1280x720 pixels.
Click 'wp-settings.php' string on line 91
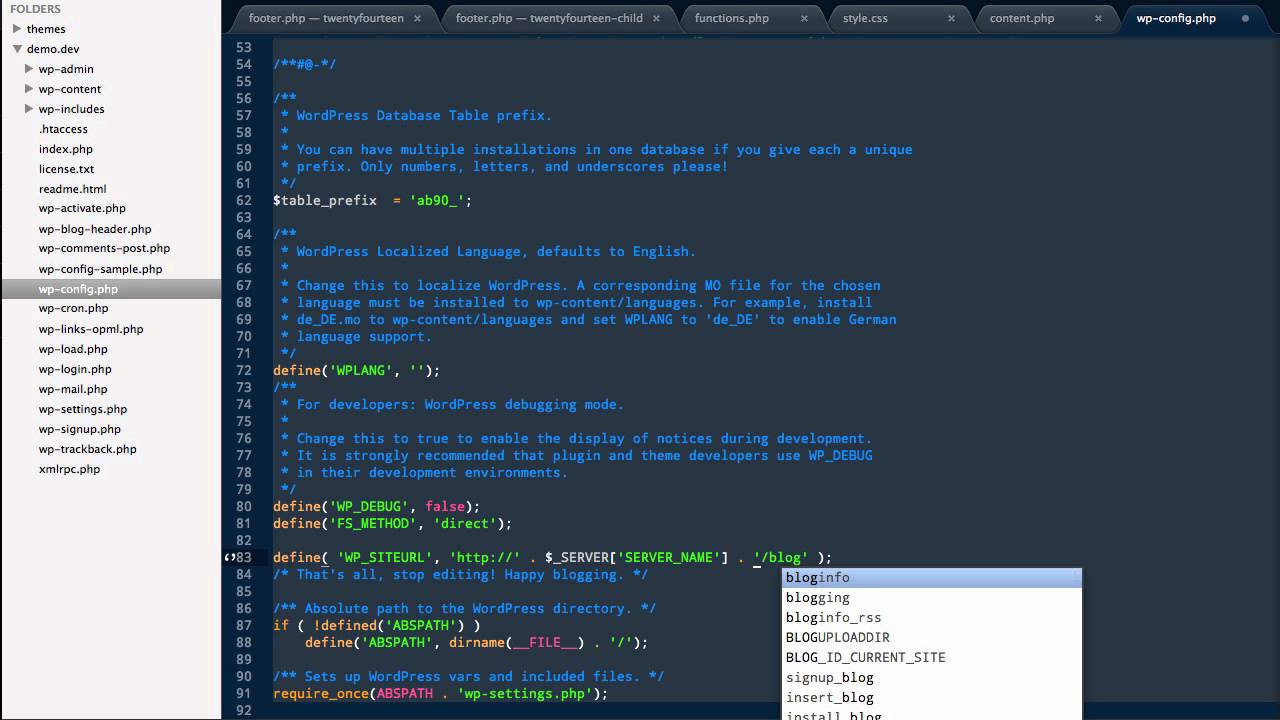point(525,693)
